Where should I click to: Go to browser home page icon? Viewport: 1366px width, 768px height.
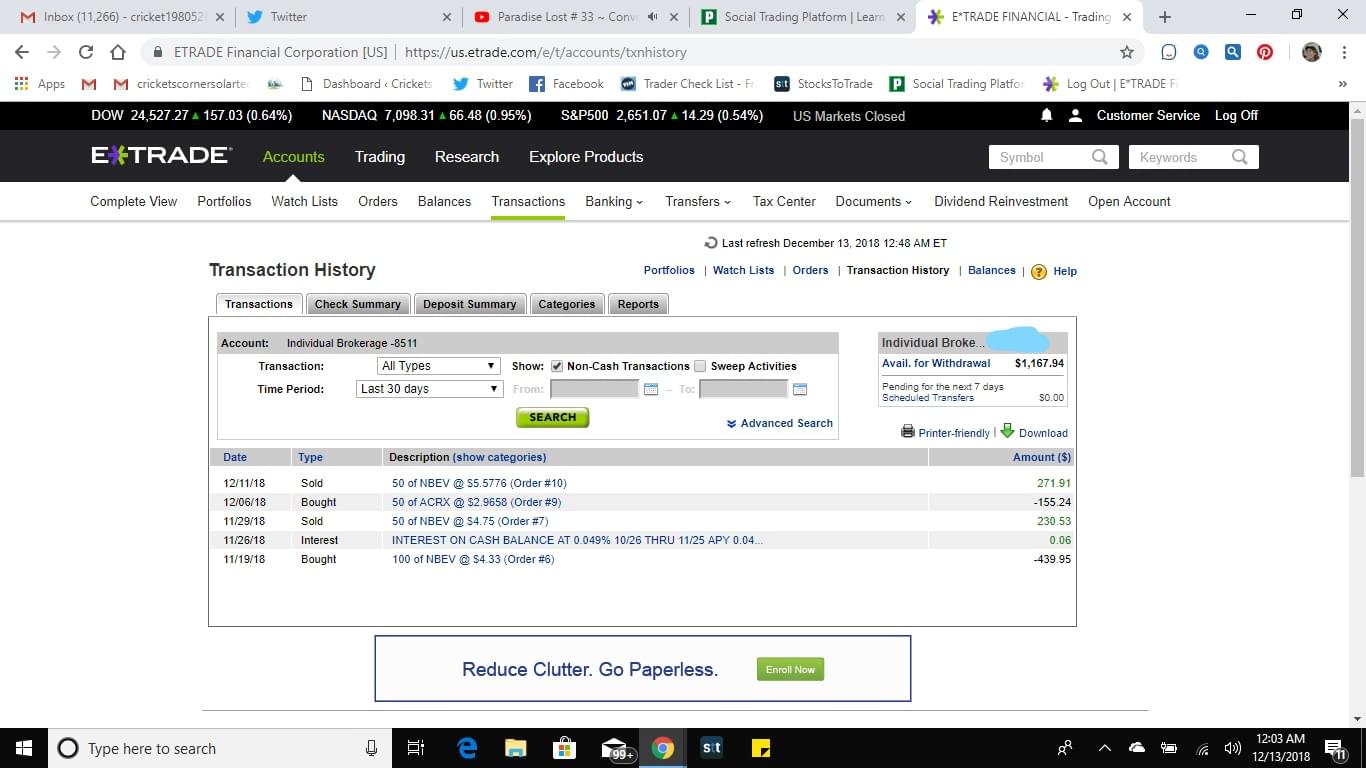118,52
